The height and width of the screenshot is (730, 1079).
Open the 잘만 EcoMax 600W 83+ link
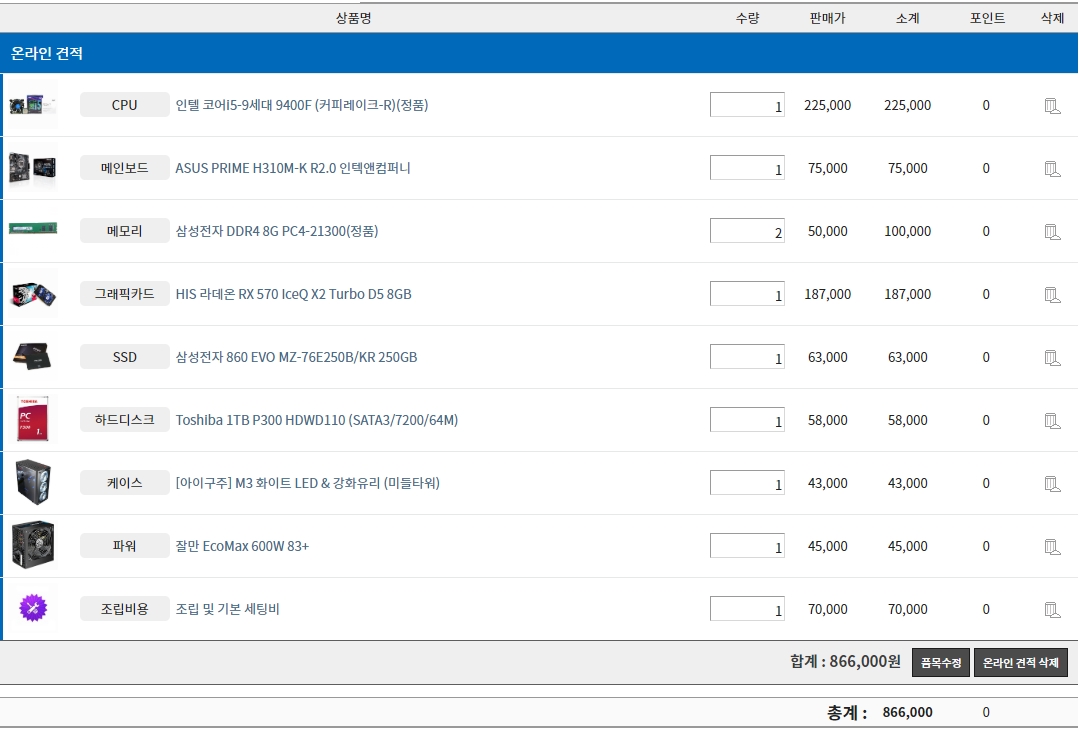(x=242, y=546)
